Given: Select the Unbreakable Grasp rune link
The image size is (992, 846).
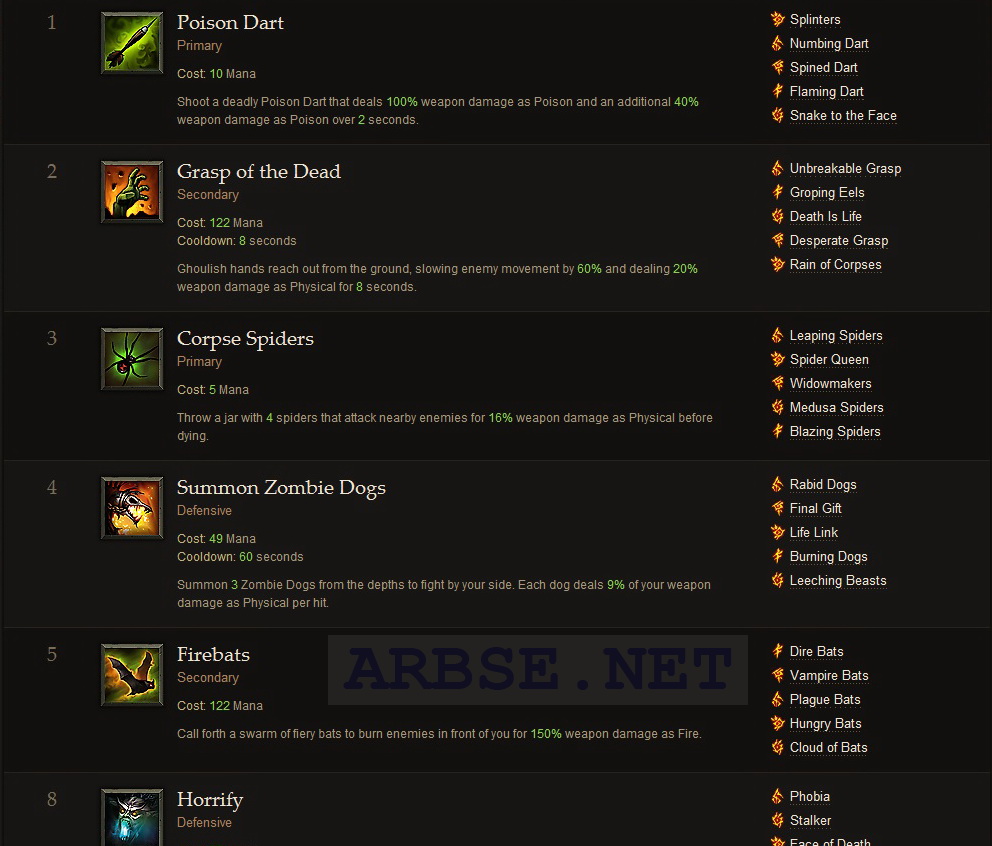Looking at the screenshot, I should click(845, 169).
